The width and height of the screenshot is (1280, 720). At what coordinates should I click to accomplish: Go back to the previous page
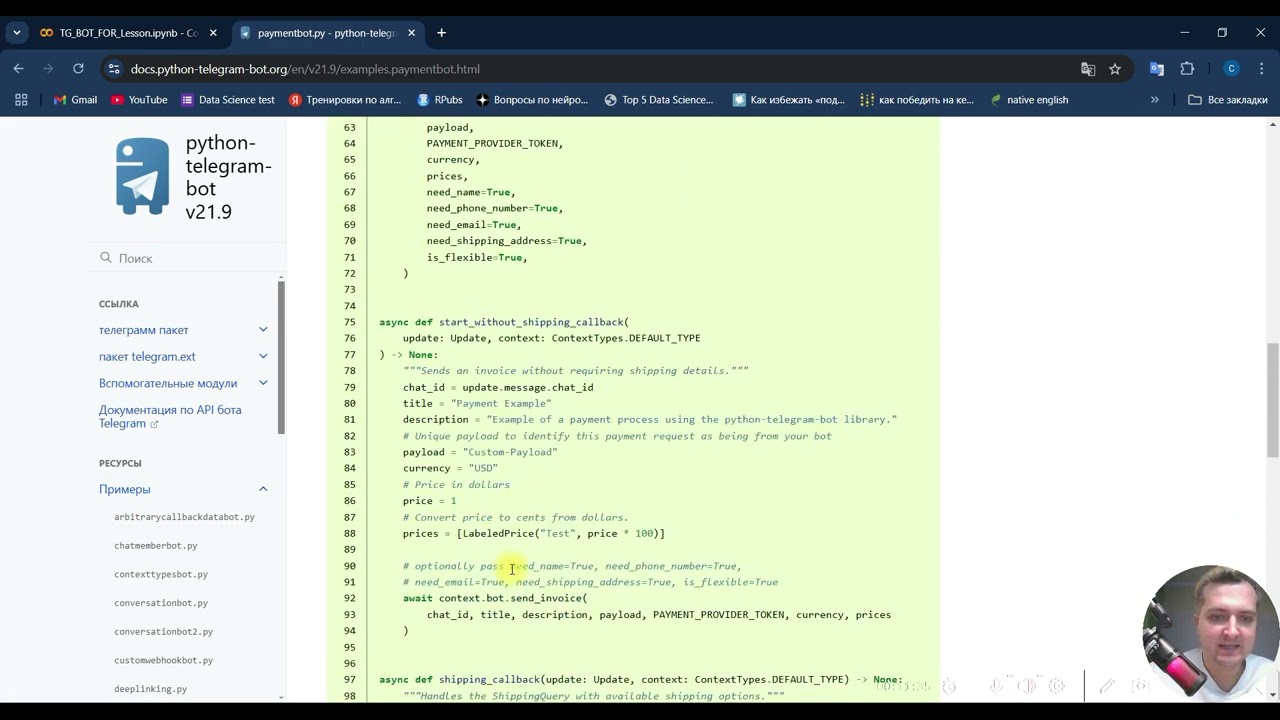[x=18, y=69]
